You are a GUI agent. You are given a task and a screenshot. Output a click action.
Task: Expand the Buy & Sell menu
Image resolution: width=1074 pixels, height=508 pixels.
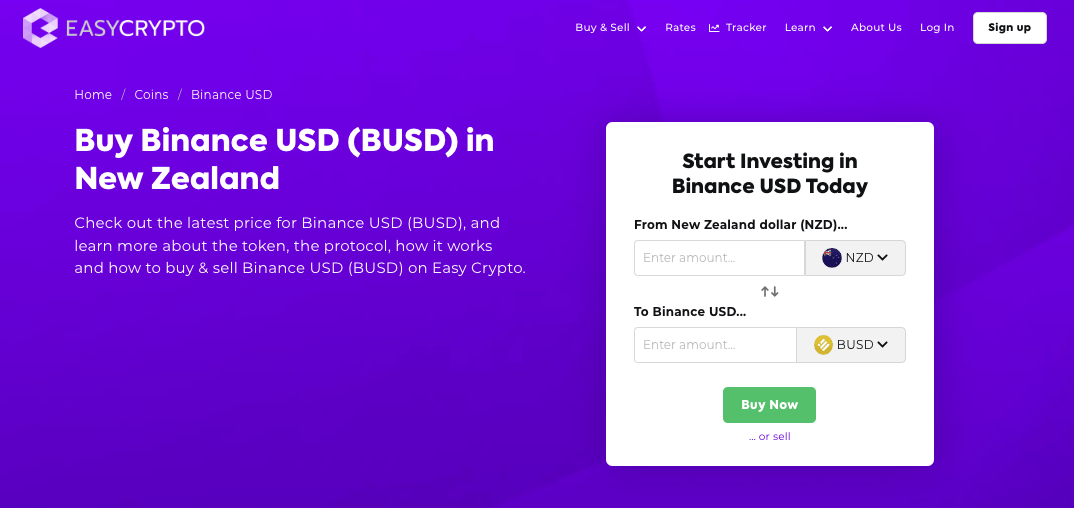610,28
